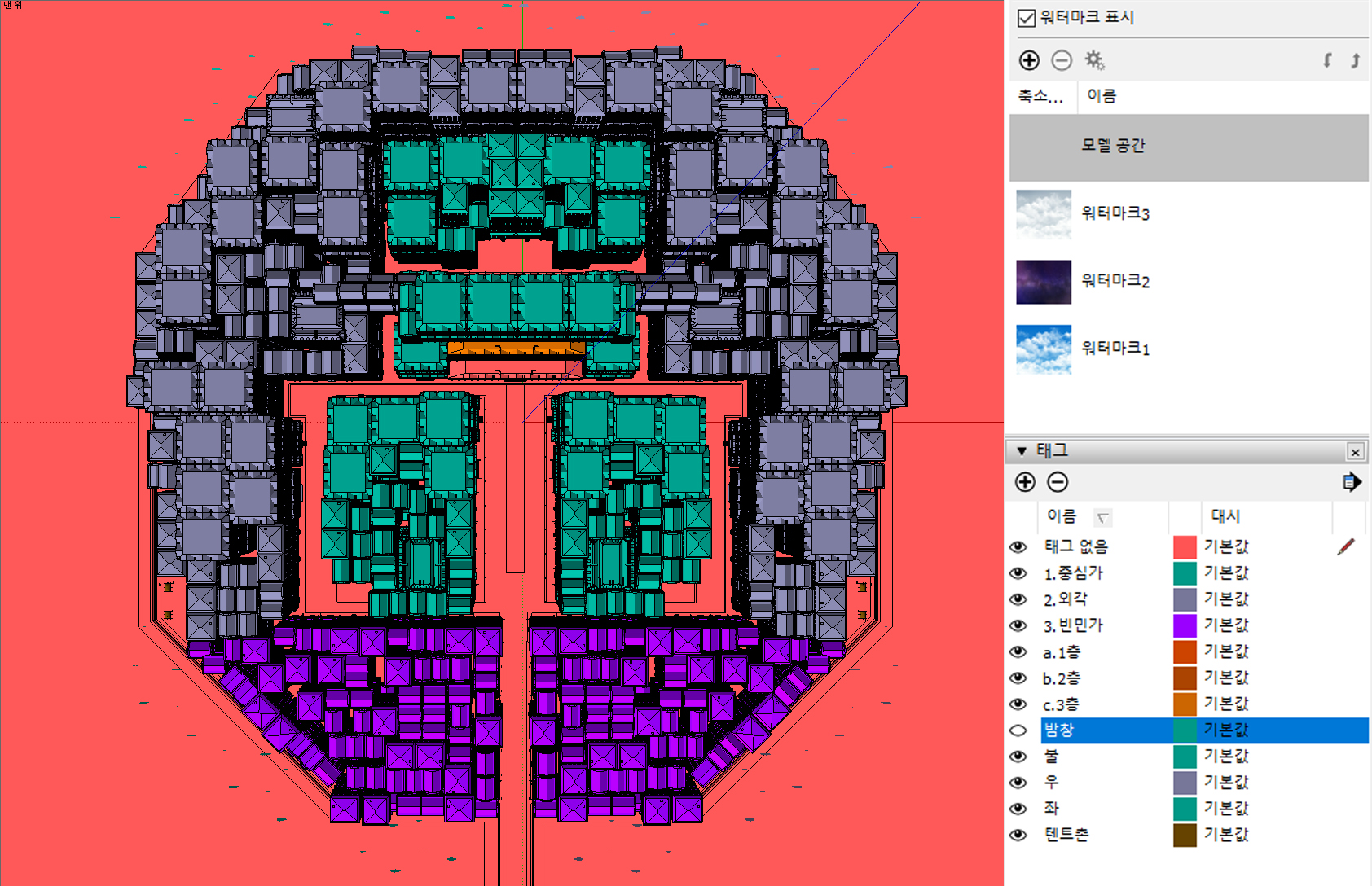
Task: Open the purple color swatch of 3.빈민가
Action: point(1185,625)
